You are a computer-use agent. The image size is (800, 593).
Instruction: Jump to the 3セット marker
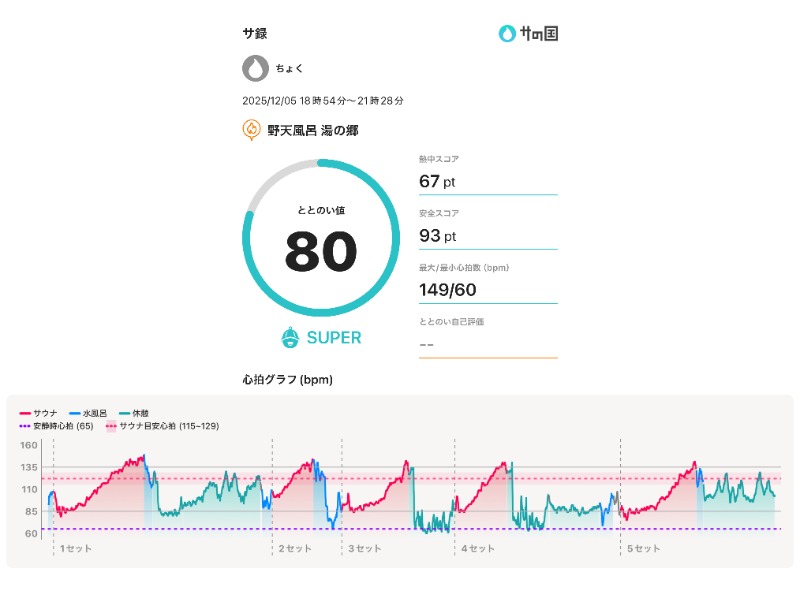coord(364,549)
